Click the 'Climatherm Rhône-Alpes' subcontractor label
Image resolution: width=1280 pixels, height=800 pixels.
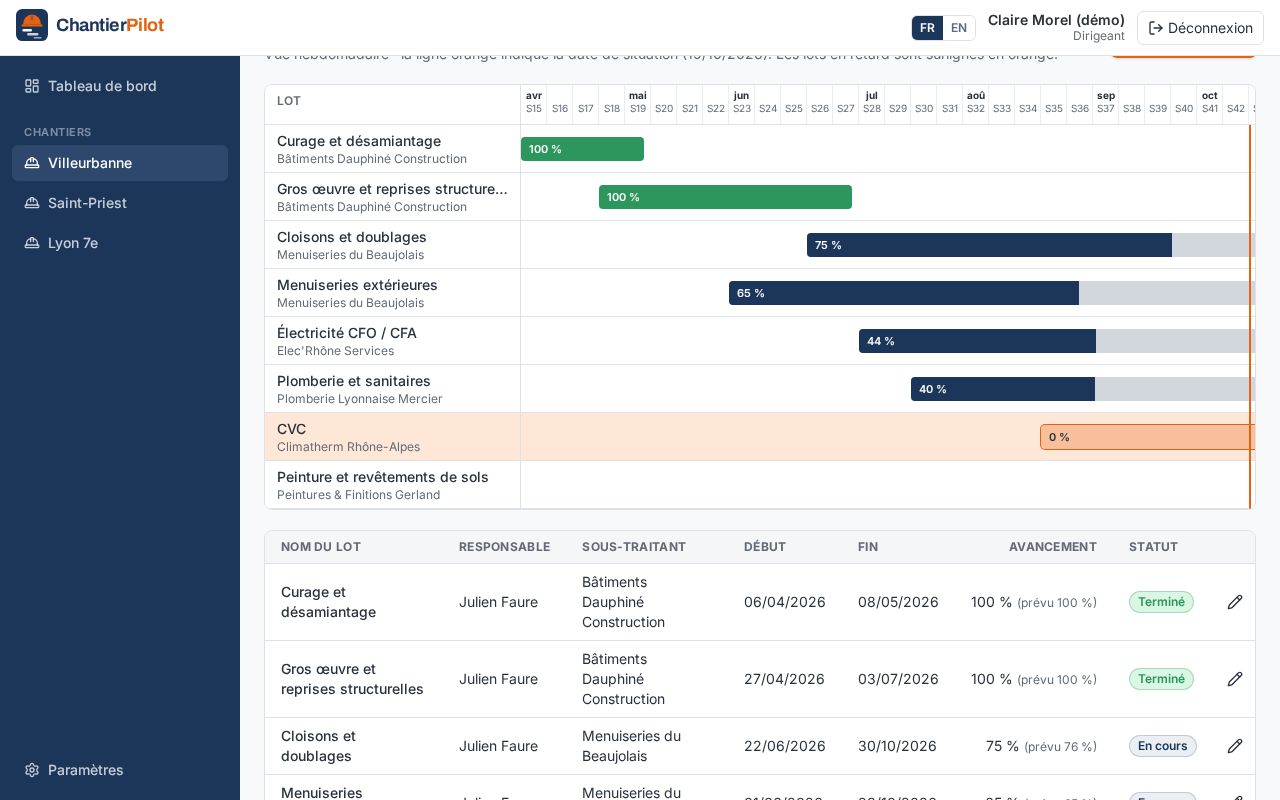348,447
